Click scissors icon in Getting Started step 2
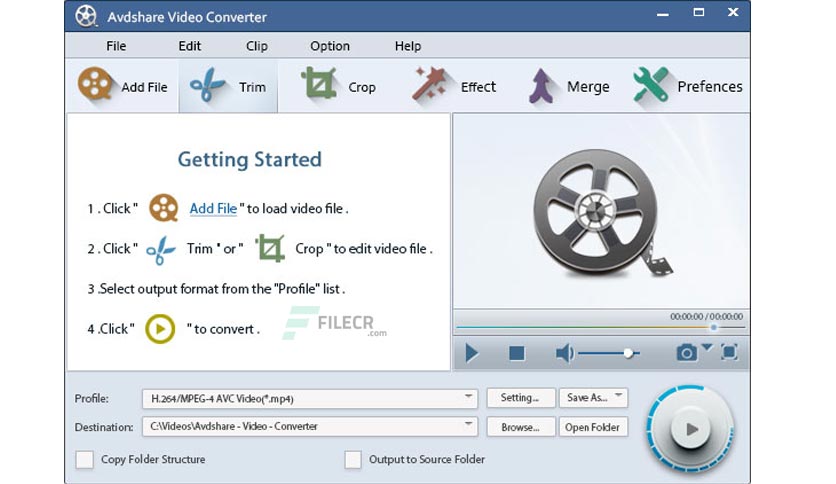The width and height of the screenshot is (836, 484). click(160, 249)
